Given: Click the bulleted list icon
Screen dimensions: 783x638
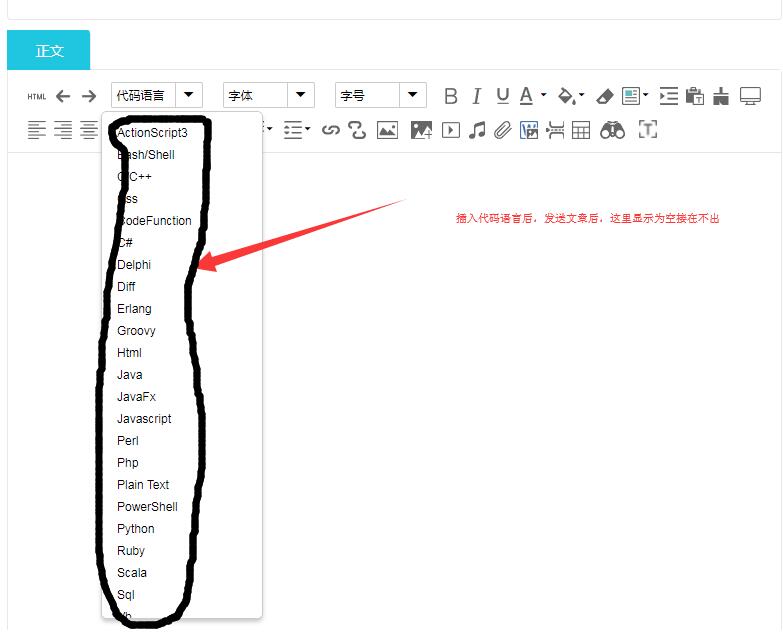Looking at the screenshot, I should pyautogui.click(x=293, y=130).
